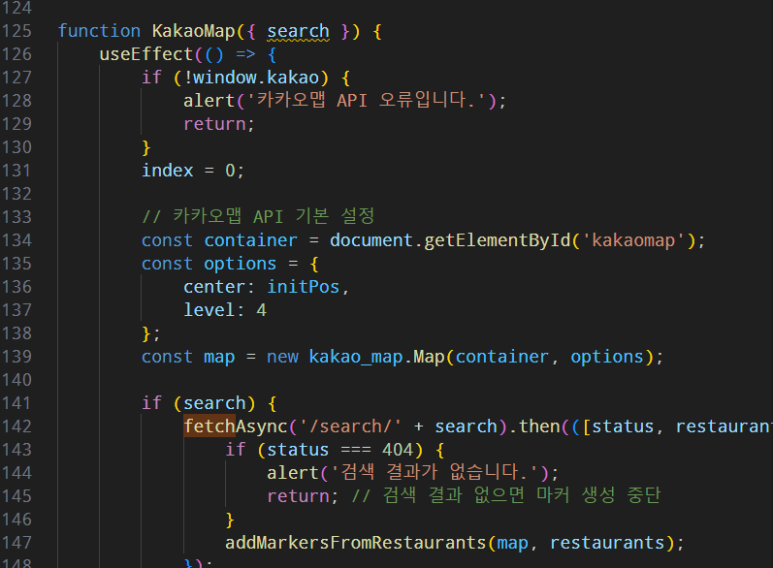Click the level value 4
The height and width of the screenshot is (568, 773).
click(261, 310)
